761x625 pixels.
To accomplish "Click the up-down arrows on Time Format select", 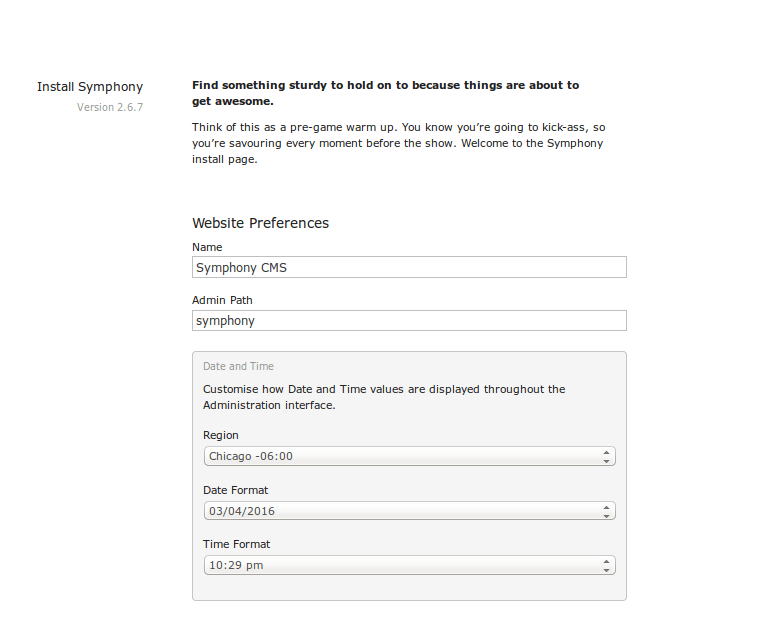I will (607, 565).
